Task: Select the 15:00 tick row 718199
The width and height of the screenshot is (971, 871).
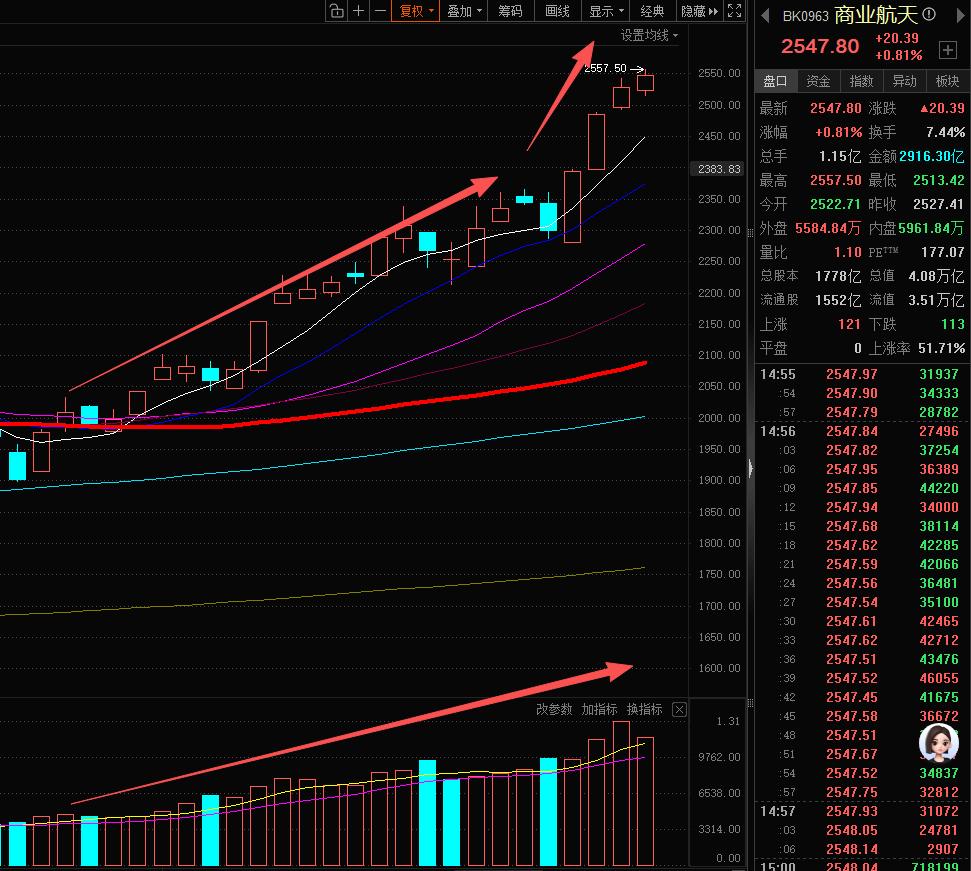Action: pyautogui.click(x=862, y=866)
